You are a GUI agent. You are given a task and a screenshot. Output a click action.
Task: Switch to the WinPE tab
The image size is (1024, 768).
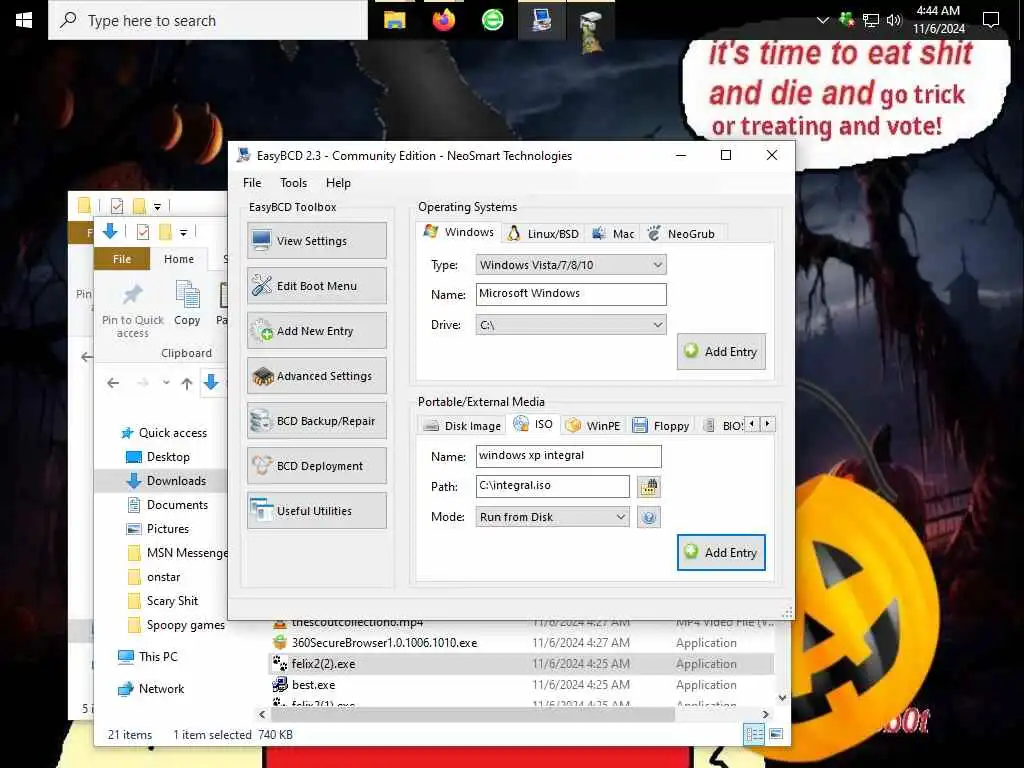[x=593, y=426]
